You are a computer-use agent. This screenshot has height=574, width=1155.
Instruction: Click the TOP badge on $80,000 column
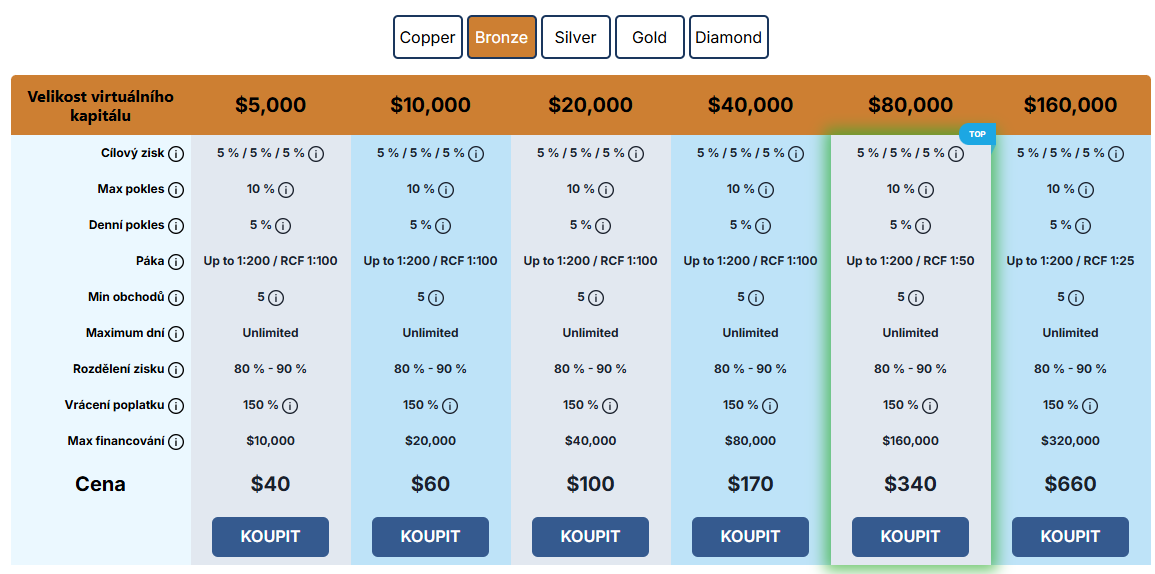[977, 134]
